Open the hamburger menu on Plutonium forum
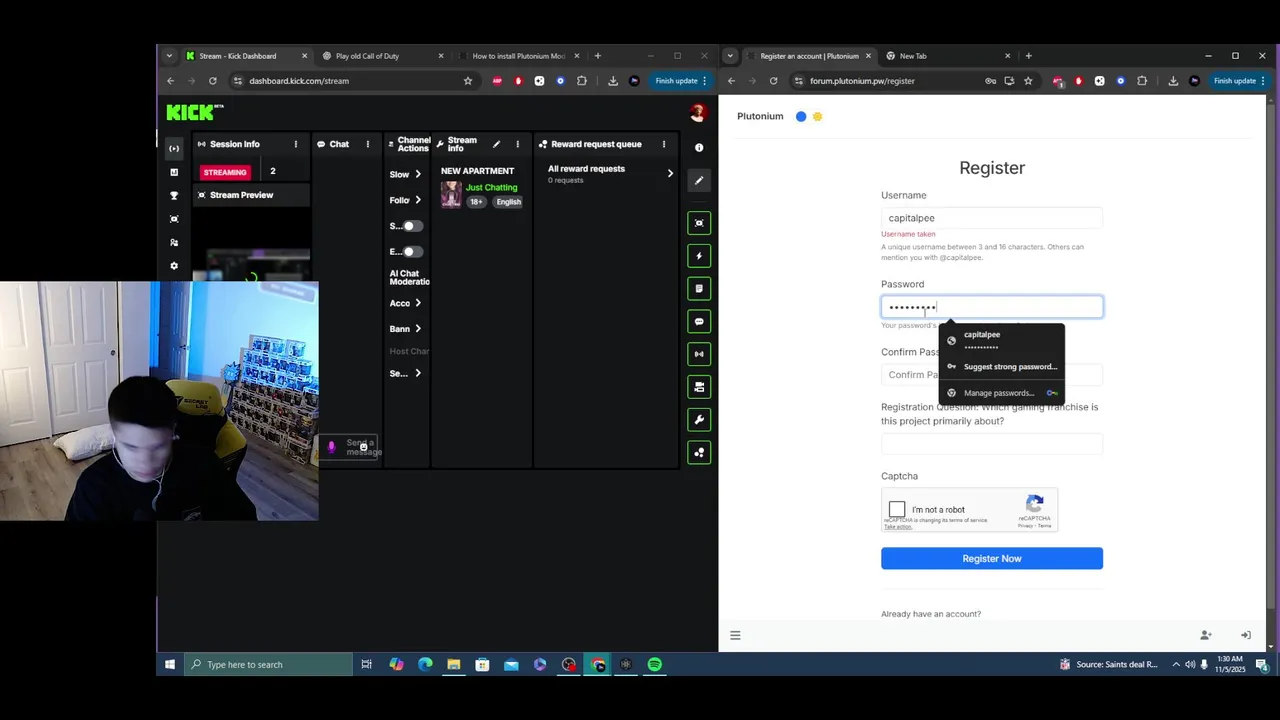 pyautogui.click(x=735, y=635)
